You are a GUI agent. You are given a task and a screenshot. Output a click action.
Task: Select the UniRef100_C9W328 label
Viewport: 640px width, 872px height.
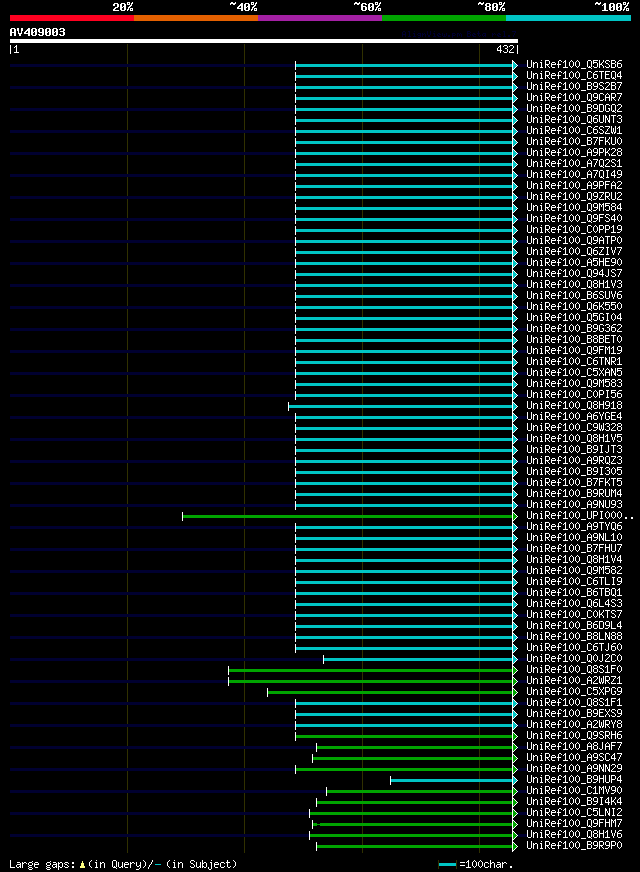point(574,428)
